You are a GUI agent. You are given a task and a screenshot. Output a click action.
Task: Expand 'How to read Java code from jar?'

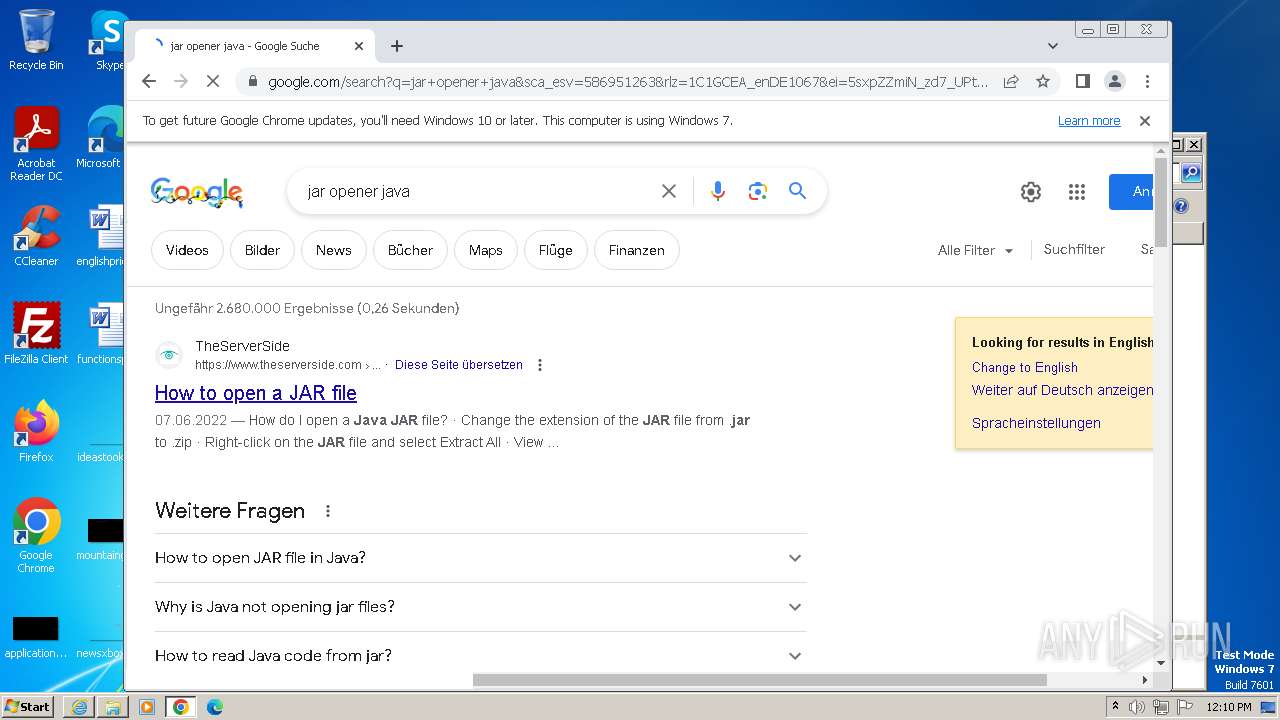(x=480, y=656)
